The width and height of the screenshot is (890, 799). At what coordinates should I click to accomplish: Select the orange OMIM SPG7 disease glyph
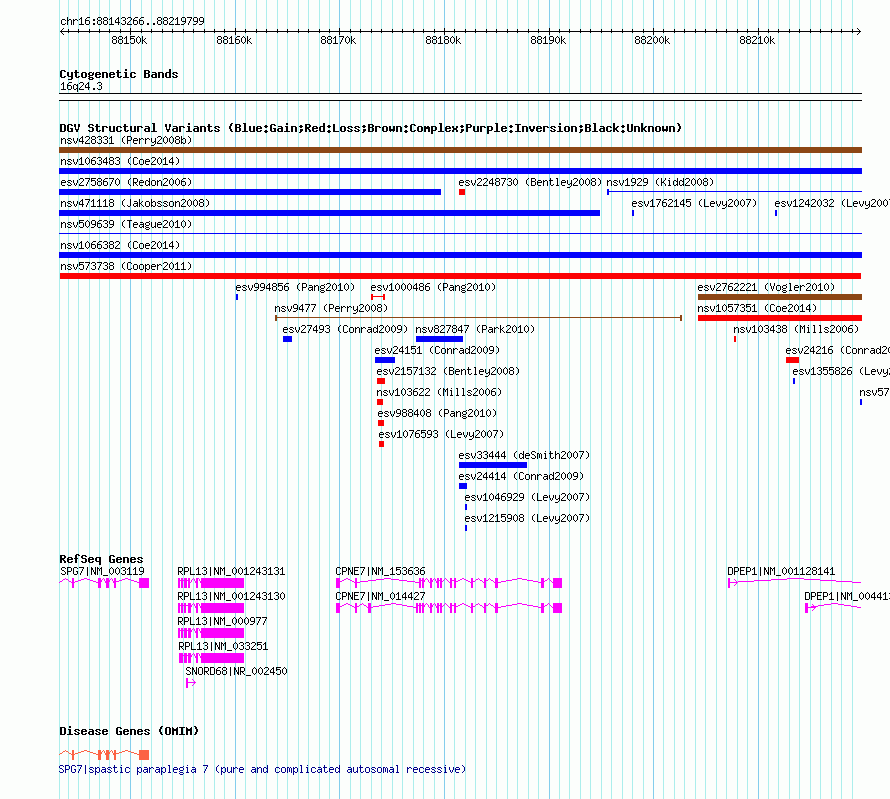(x=104, y=755)
